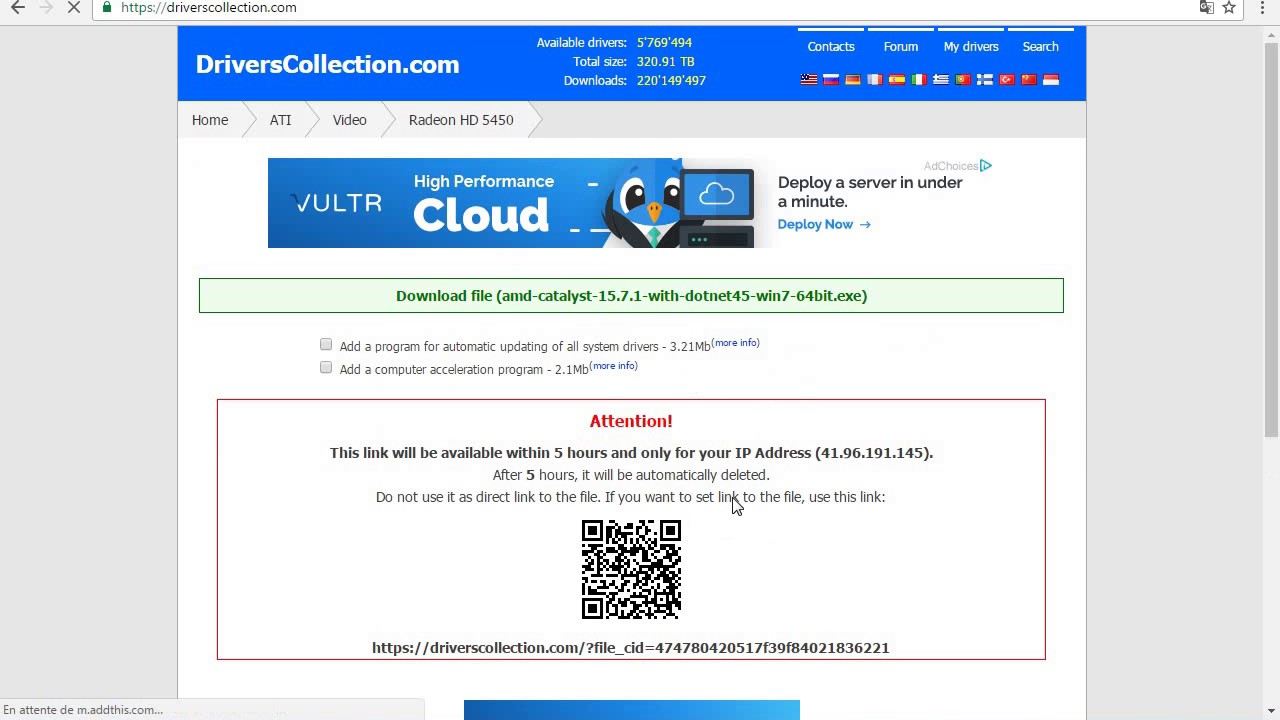Go to Home breadcrumb
The height and width of the screenshot is (720, 1280).
210,120
